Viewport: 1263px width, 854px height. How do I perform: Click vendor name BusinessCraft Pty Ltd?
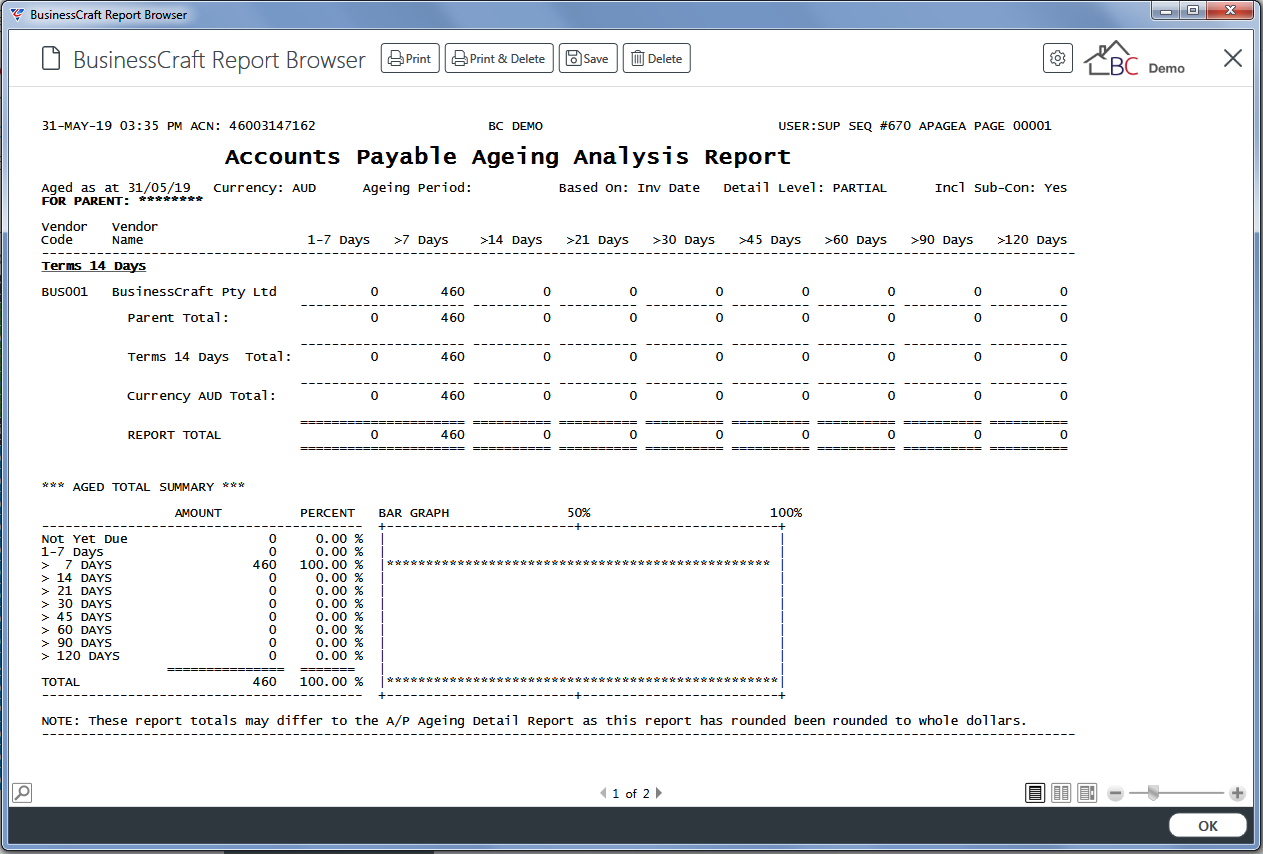click(x=194, y=292)
